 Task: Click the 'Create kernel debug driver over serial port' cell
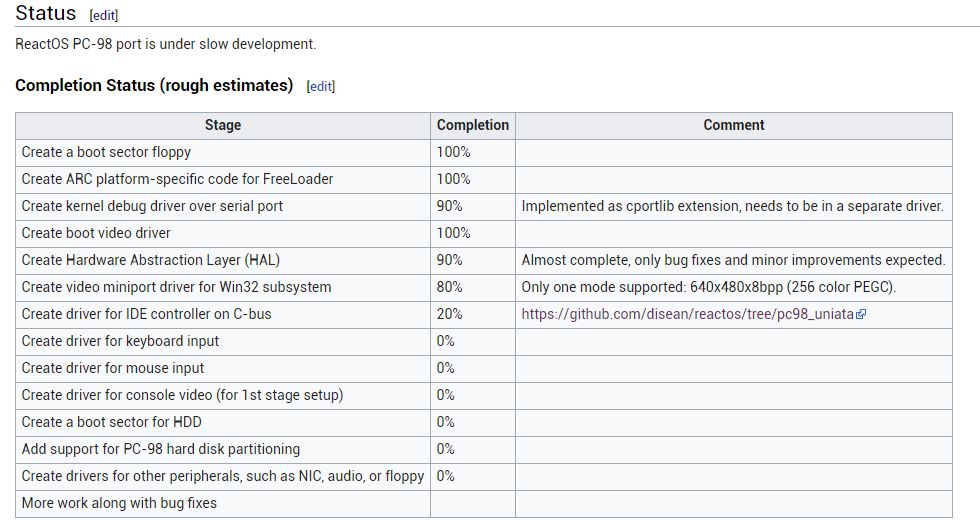(x=152, y=206)
